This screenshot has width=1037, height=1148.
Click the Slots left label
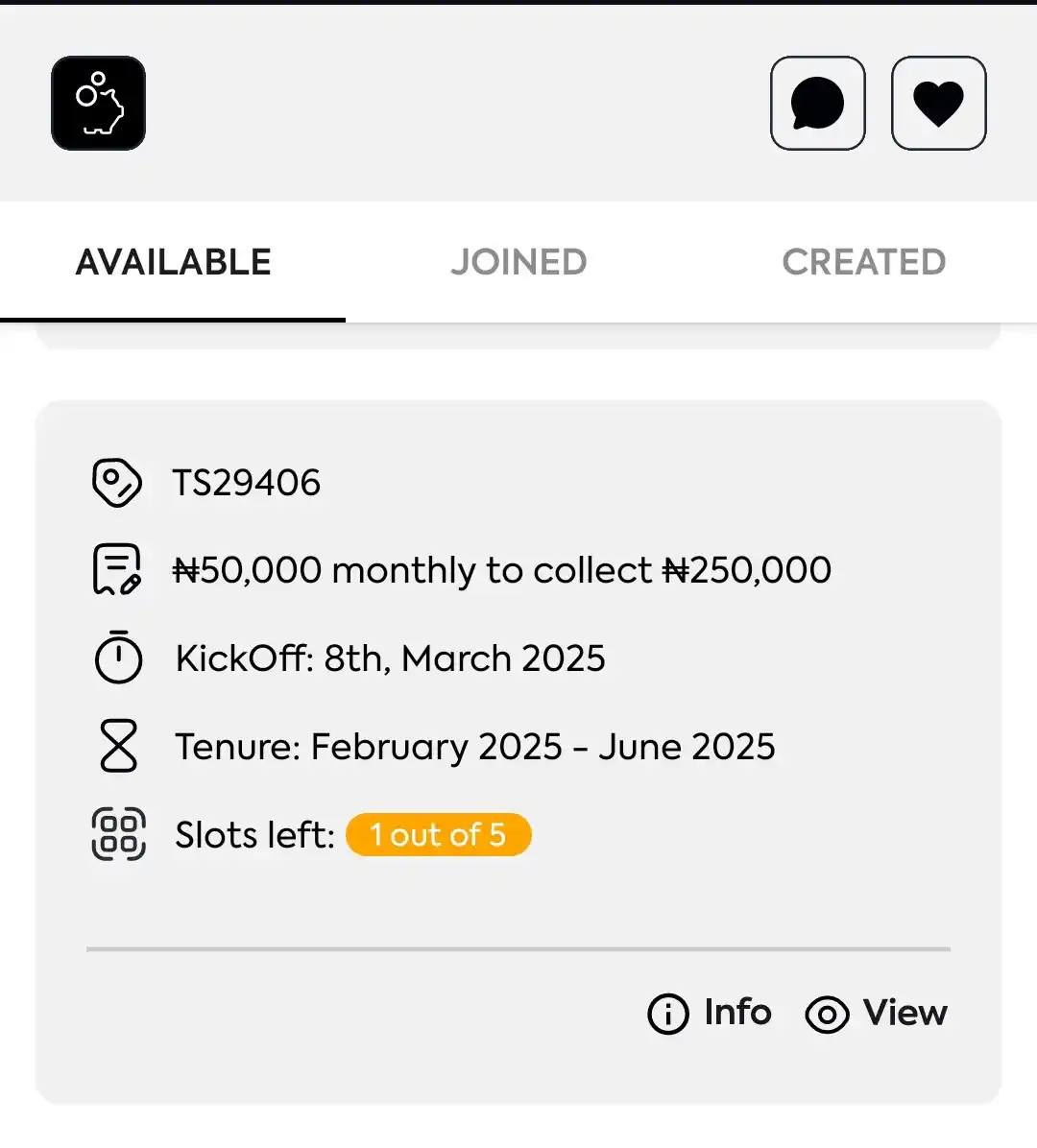point(254,835)
